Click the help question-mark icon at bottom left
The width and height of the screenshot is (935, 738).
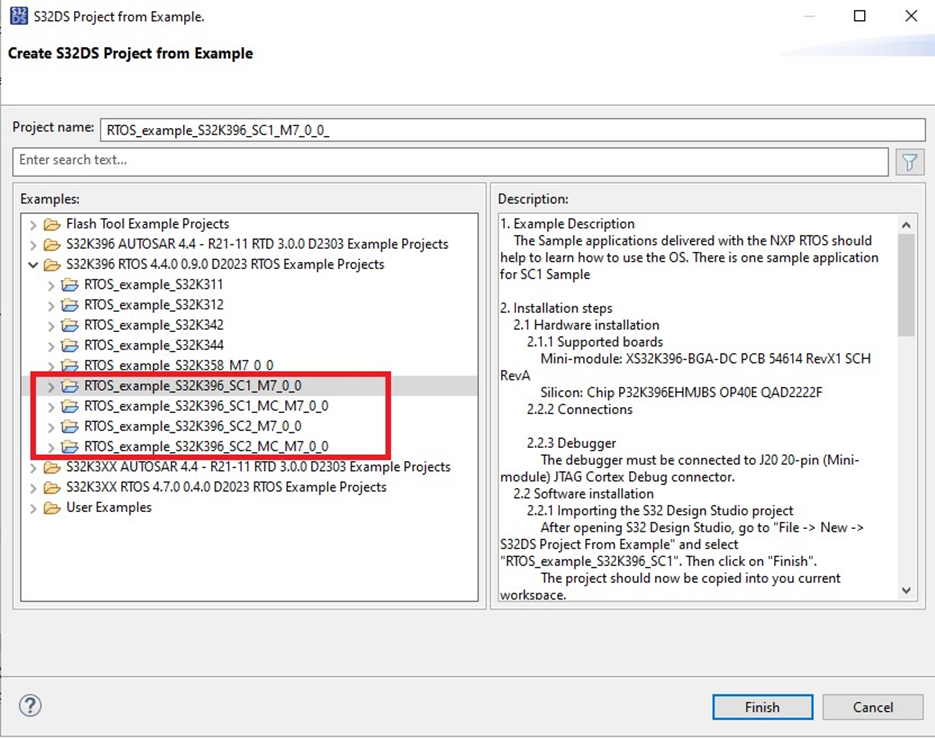(30, 706)
